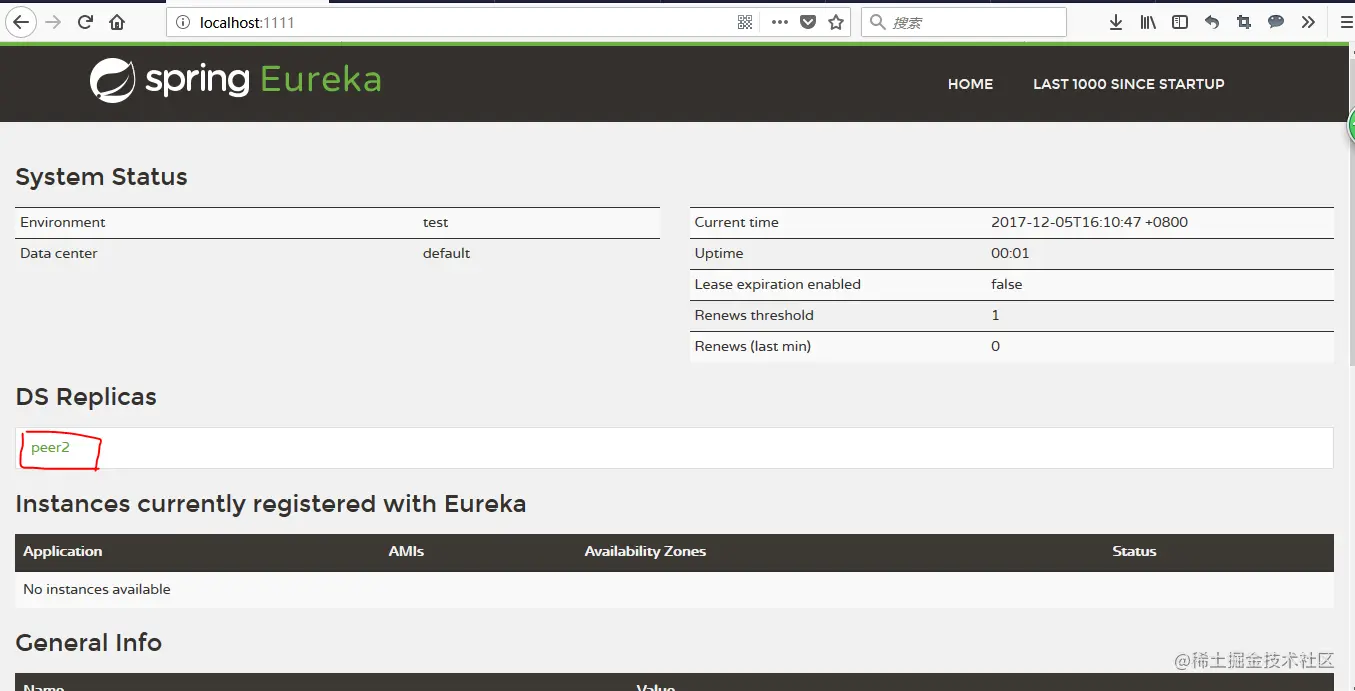Reload the current page

click(86, 22)
